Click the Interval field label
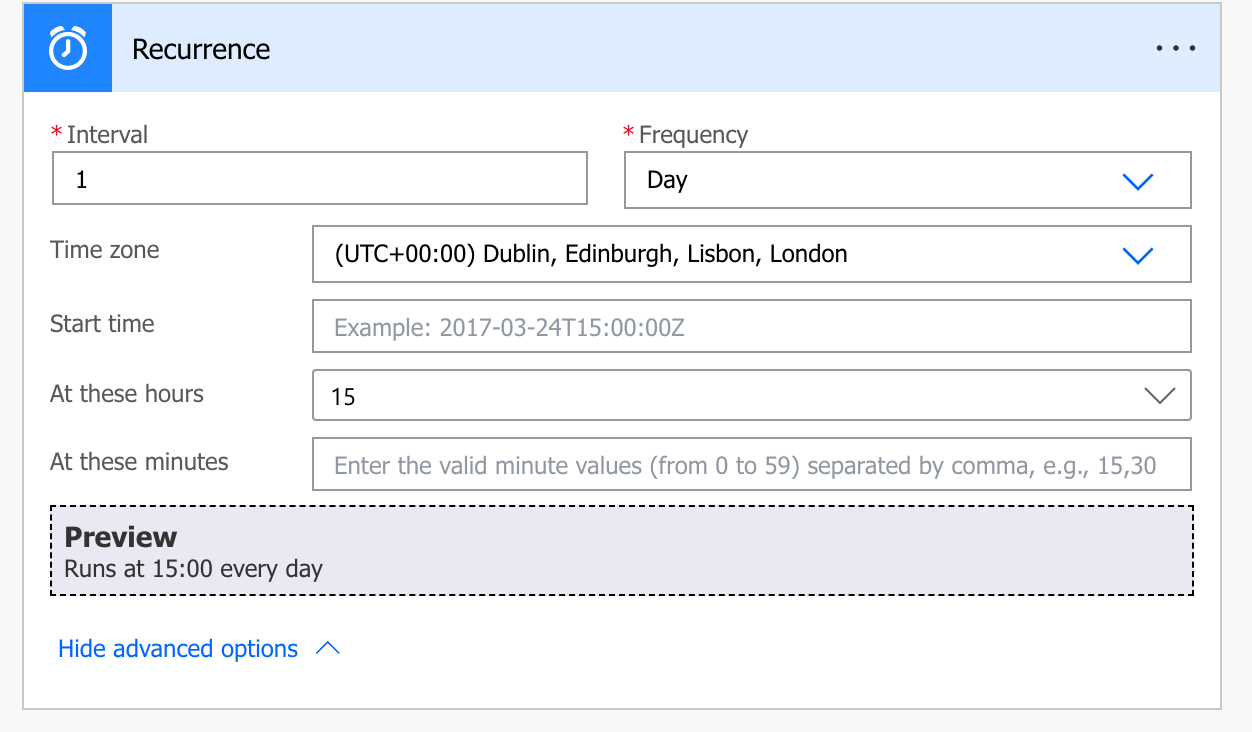 (x=106, y=135)
